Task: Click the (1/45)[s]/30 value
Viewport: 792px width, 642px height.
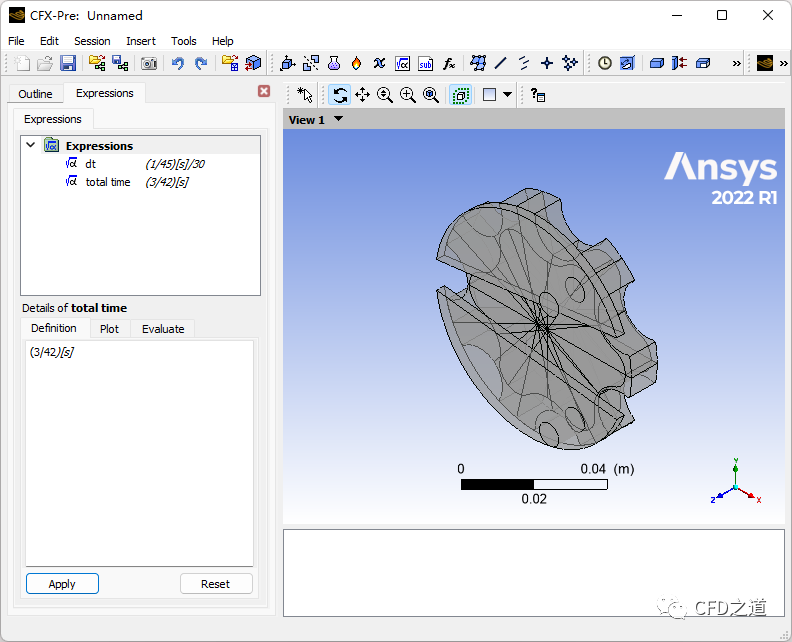Action: point(175,164)
